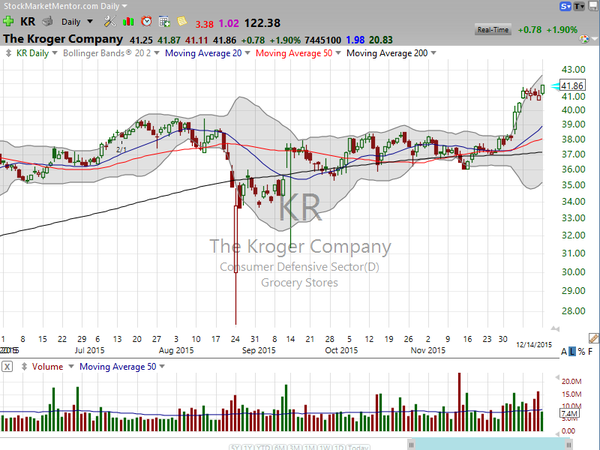The height and width of the screenshot is (450, 600).
Task: Close the volume pane with X button
Action: [7, 367]
